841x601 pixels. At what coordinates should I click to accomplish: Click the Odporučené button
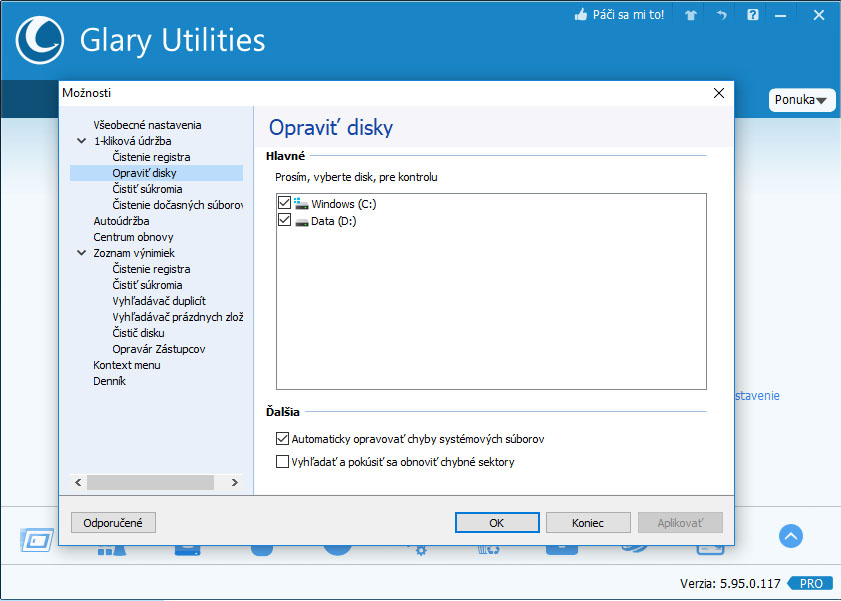[113, 523]
